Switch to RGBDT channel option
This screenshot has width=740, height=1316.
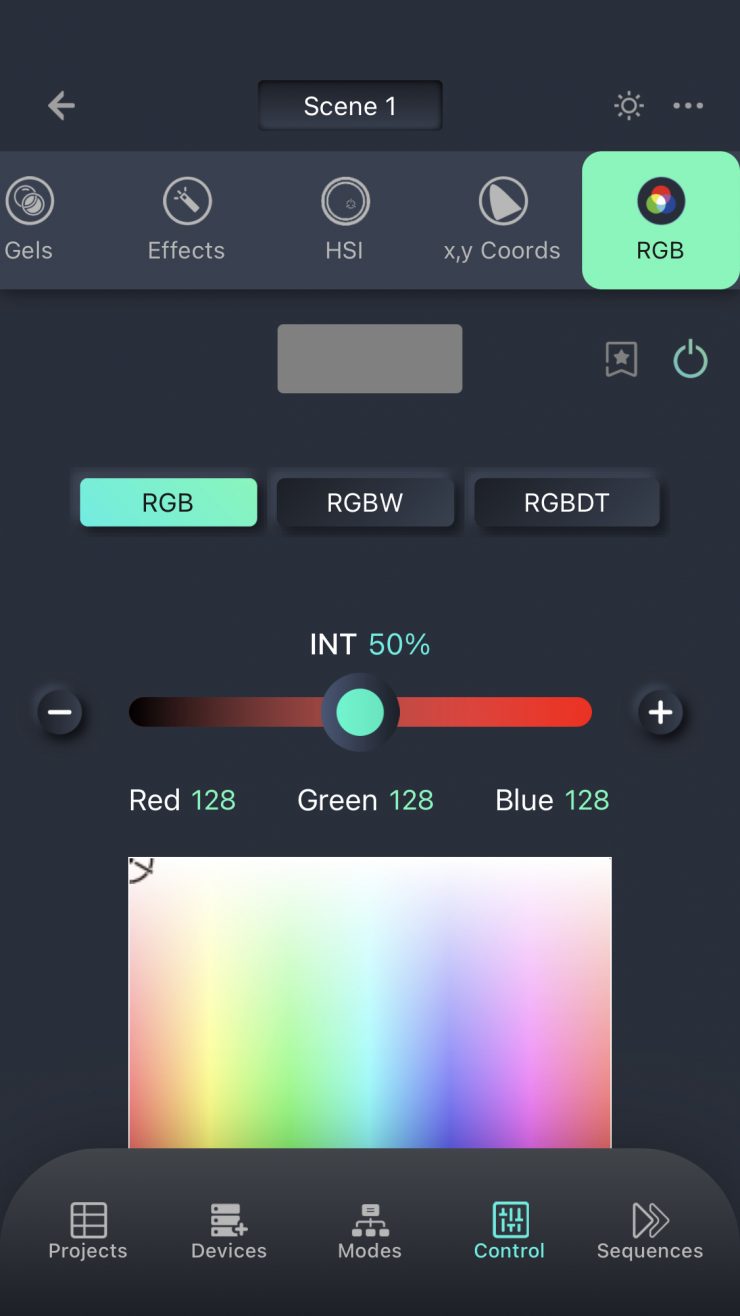(x=566, y=502)
